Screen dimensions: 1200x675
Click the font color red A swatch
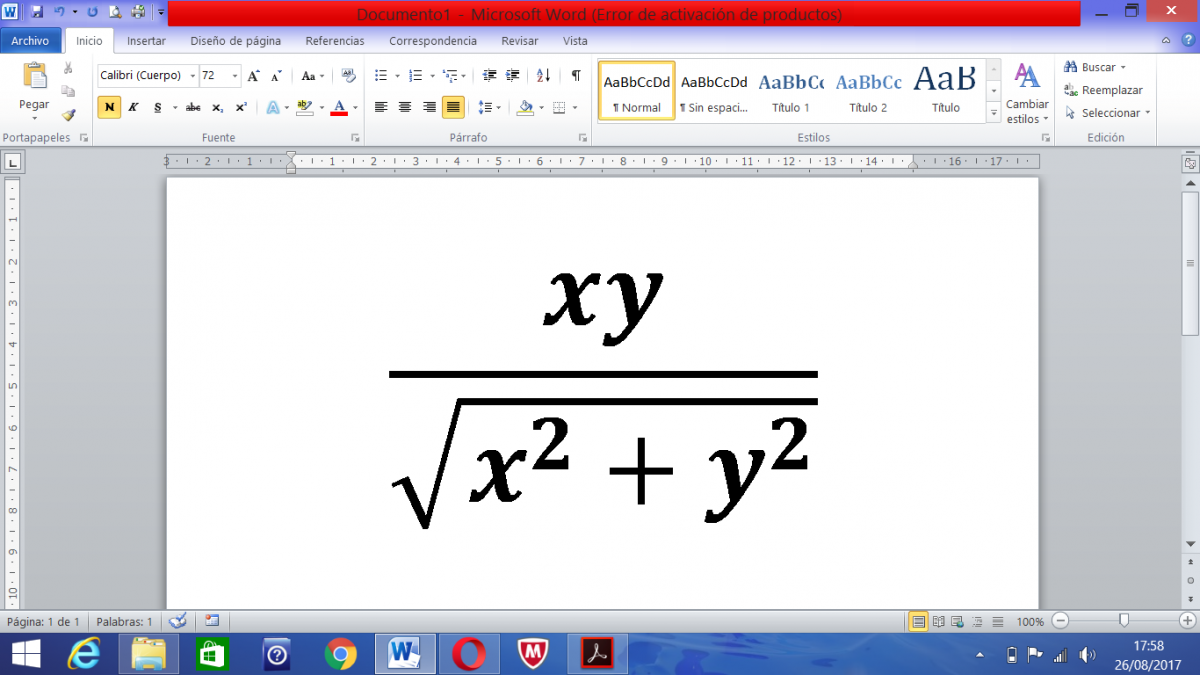(339, 107)
